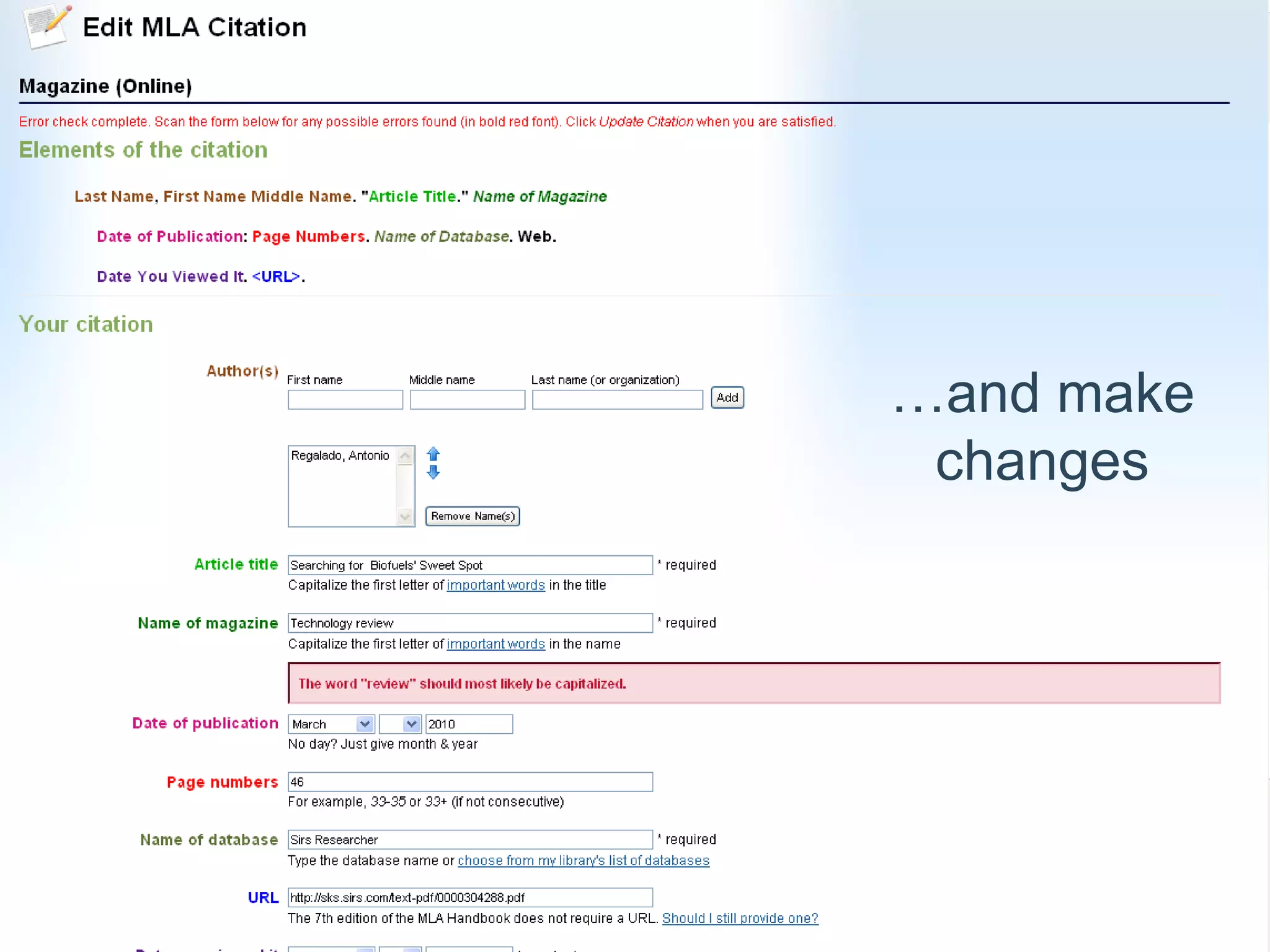This screenshot has width=1270, height=952.
Task: Click the Name of magazine field
Action: tap(470, 623)
